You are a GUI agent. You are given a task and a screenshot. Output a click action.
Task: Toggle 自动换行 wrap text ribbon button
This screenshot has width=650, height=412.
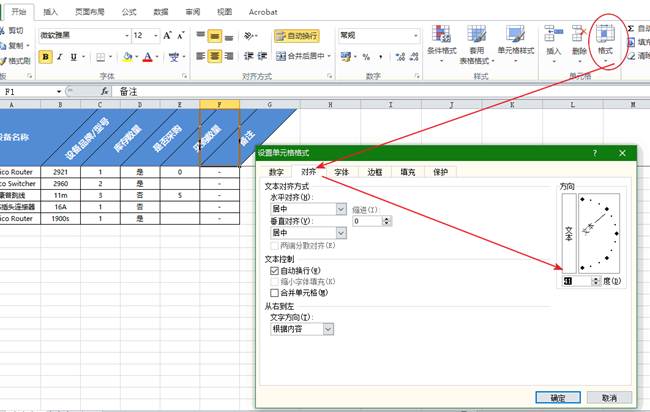(x=297, y=36)
